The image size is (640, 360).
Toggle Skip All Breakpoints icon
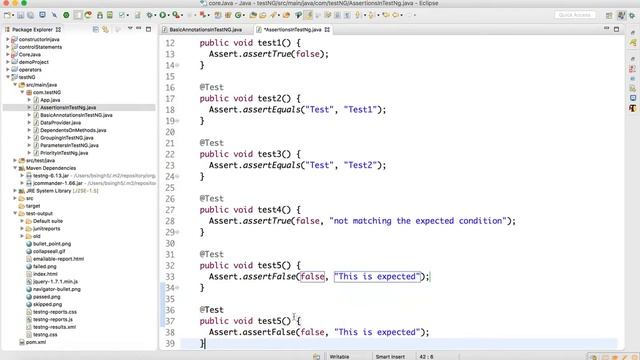54,15
